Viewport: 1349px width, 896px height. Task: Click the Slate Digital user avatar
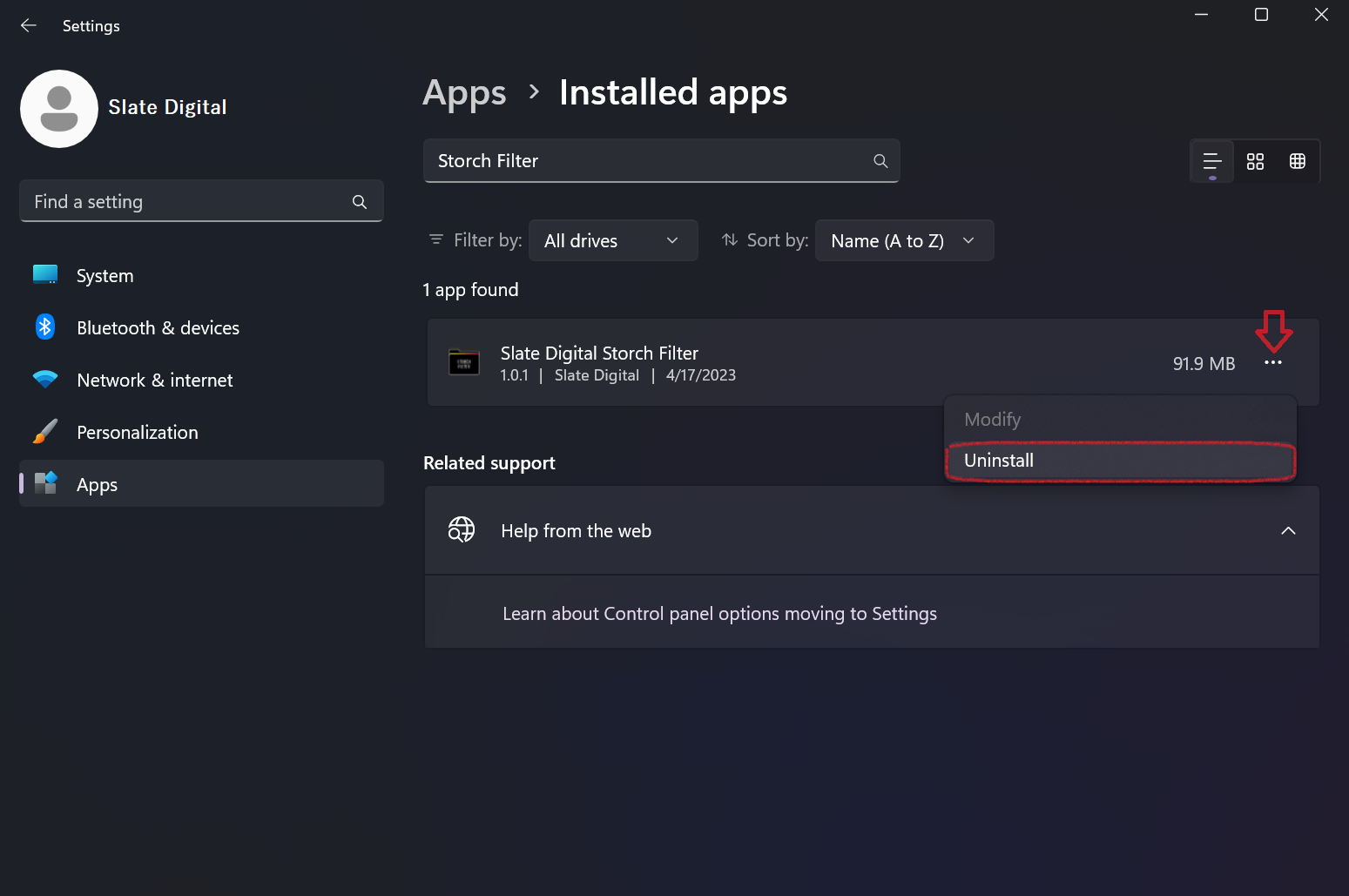[59, 109]
